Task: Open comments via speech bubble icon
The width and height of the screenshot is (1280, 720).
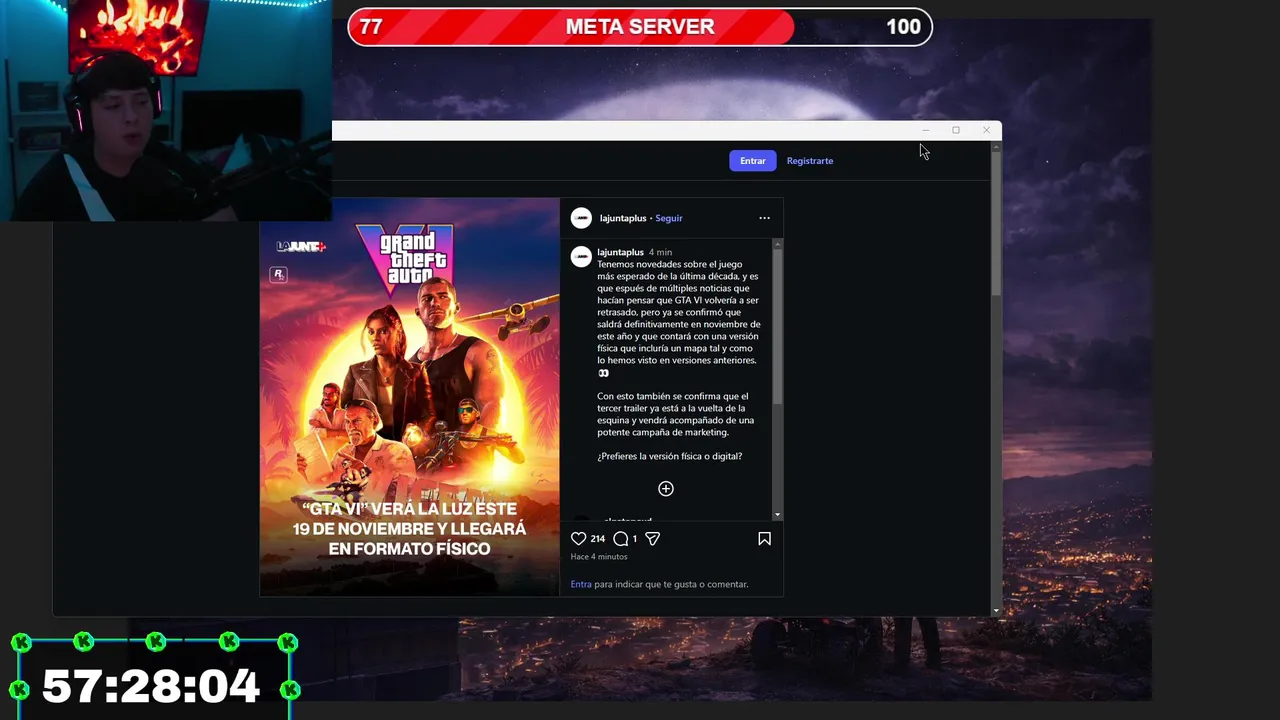Action: click(620, 538)
